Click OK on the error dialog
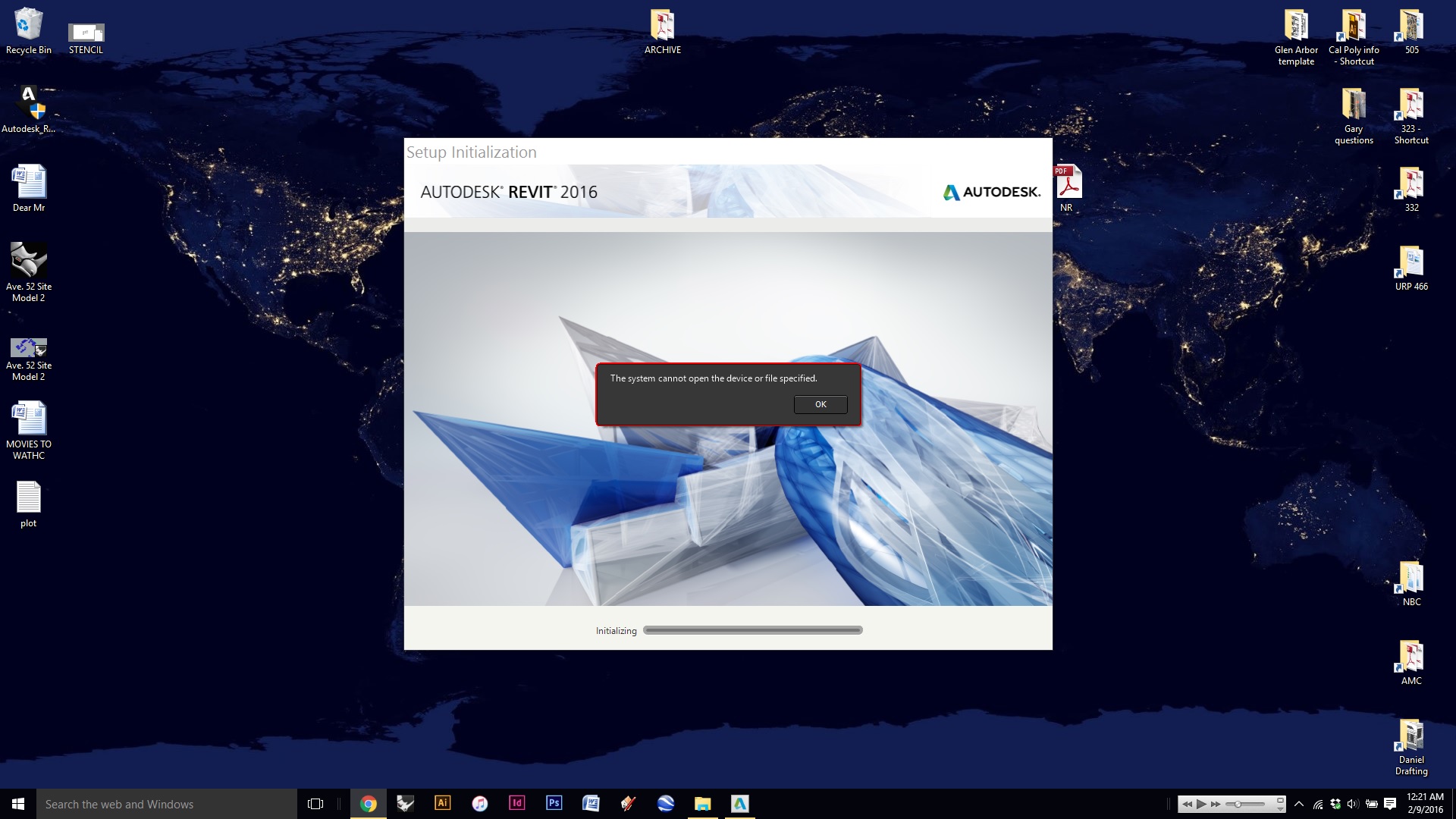 click(x=821, y=404)
